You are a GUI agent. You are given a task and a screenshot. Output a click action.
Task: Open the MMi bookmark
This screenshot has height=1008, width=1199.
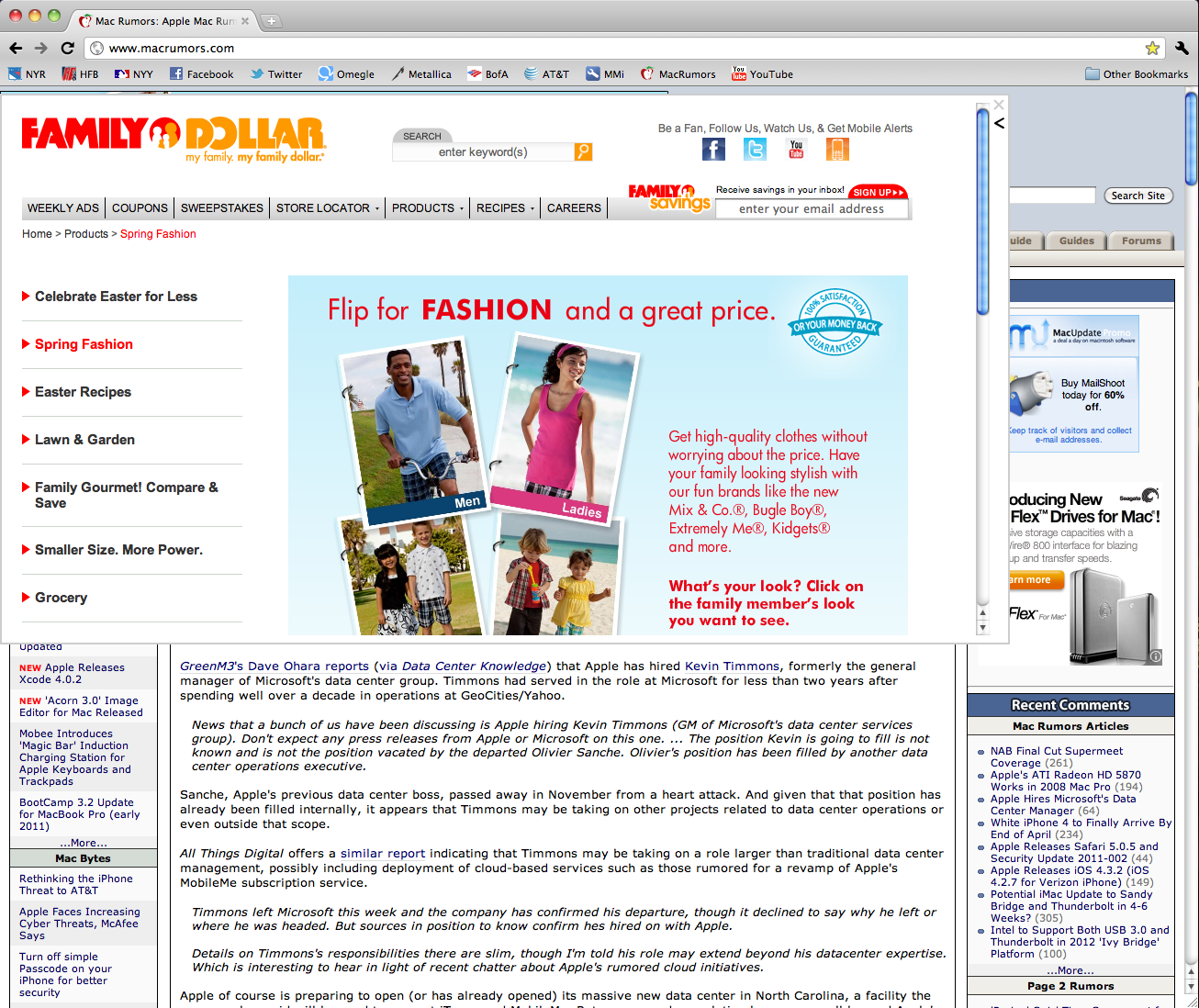(x=605, y=74)
